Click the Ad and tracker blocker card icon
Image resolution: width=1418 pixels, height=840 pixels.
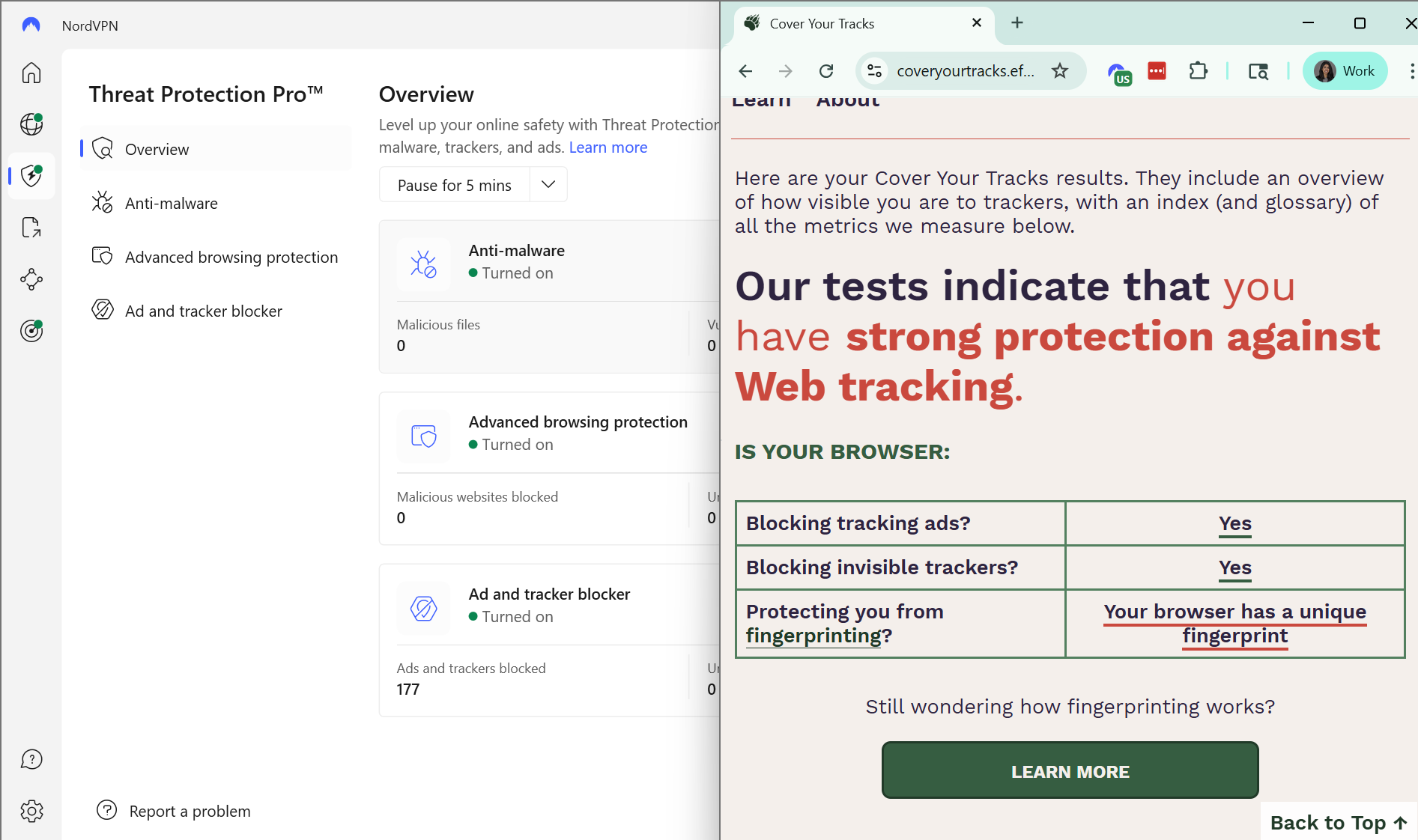coord(423,608)
